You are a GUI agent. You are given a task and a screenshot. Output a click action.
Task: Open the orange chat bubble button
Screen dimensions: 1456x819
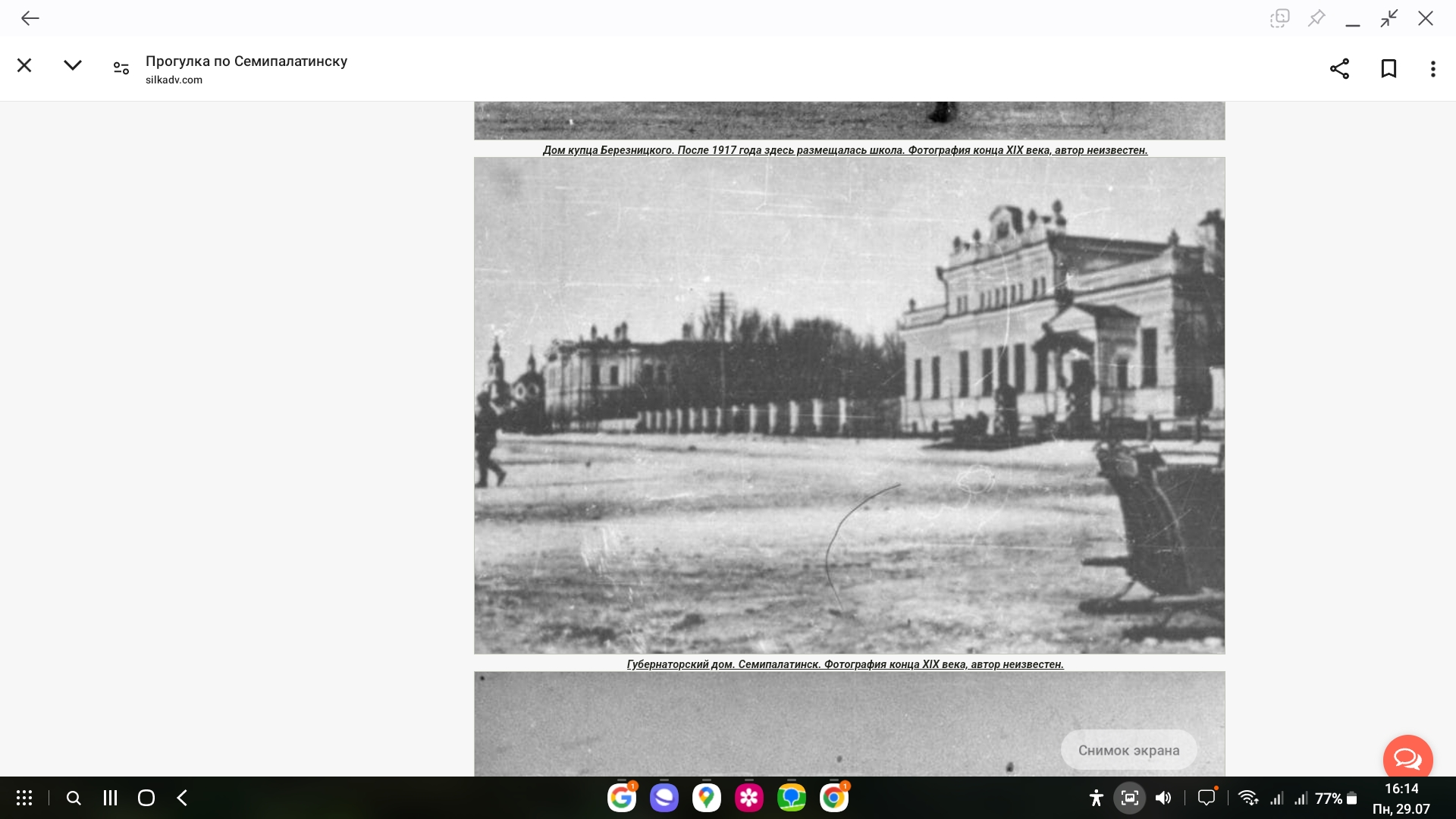[1407, 758]
